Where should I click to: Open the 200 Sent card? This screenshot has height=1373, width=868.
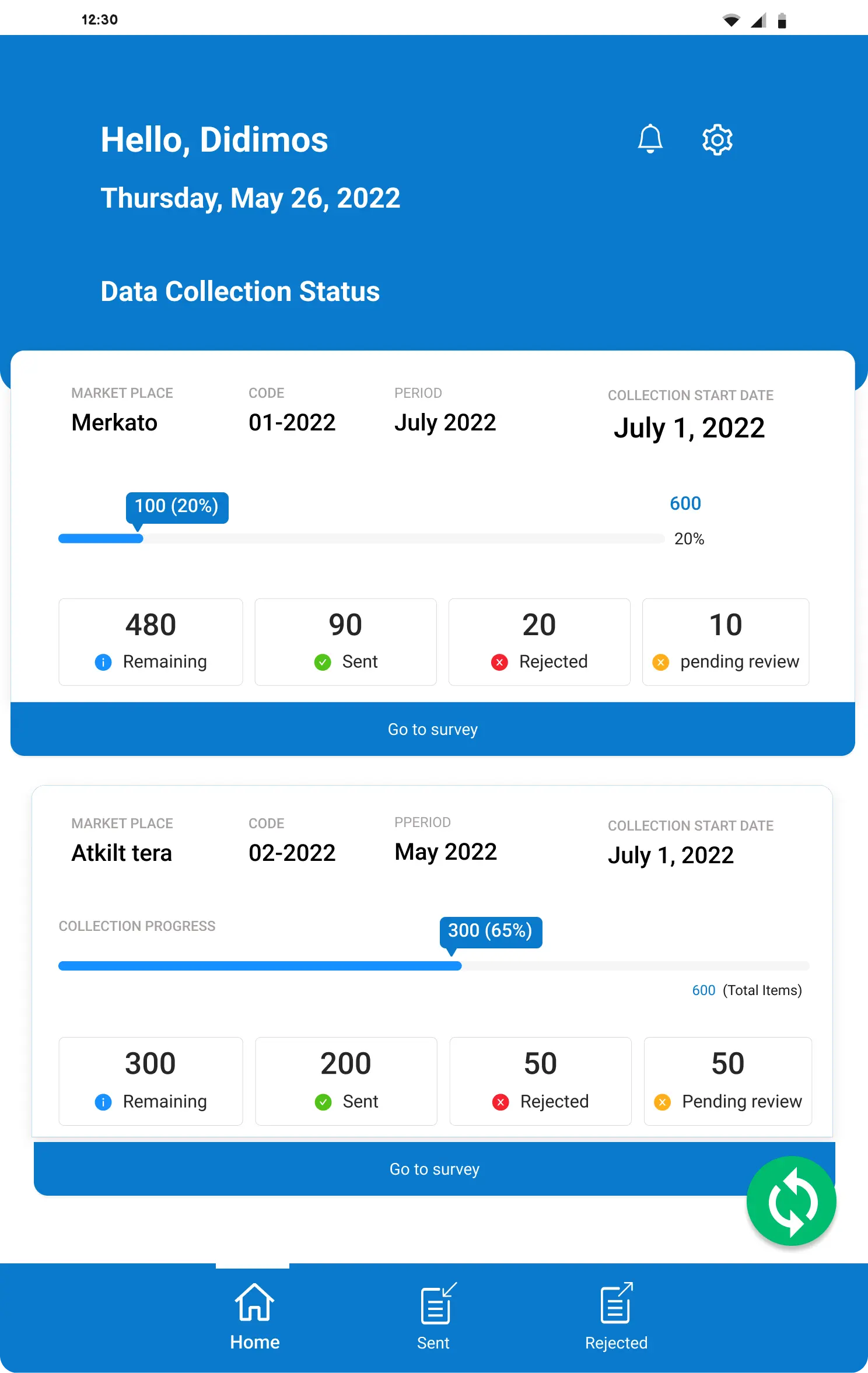point(346,1081)
